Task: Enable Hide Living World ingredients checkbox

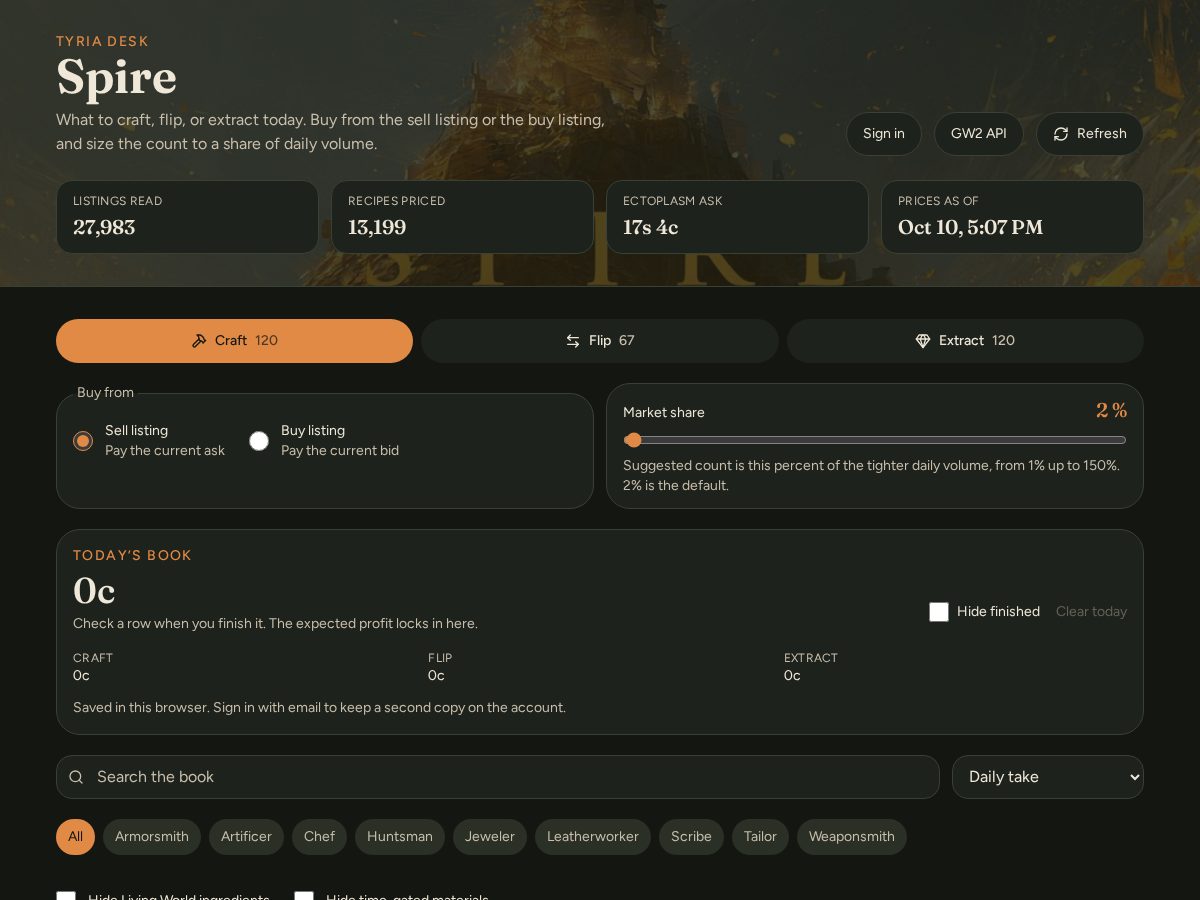Action: [x=66, y=896]
